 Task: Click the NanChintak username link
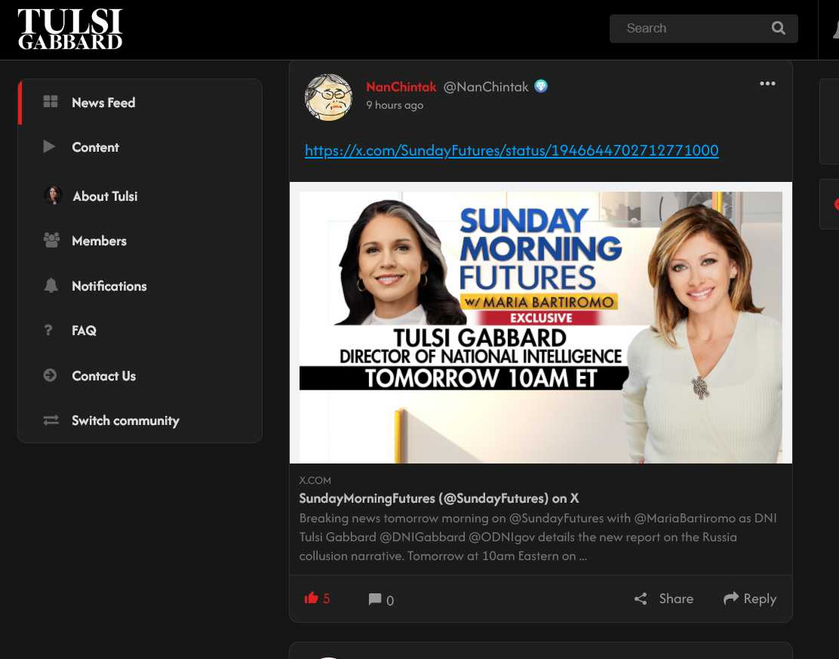[x=401, y=87]
